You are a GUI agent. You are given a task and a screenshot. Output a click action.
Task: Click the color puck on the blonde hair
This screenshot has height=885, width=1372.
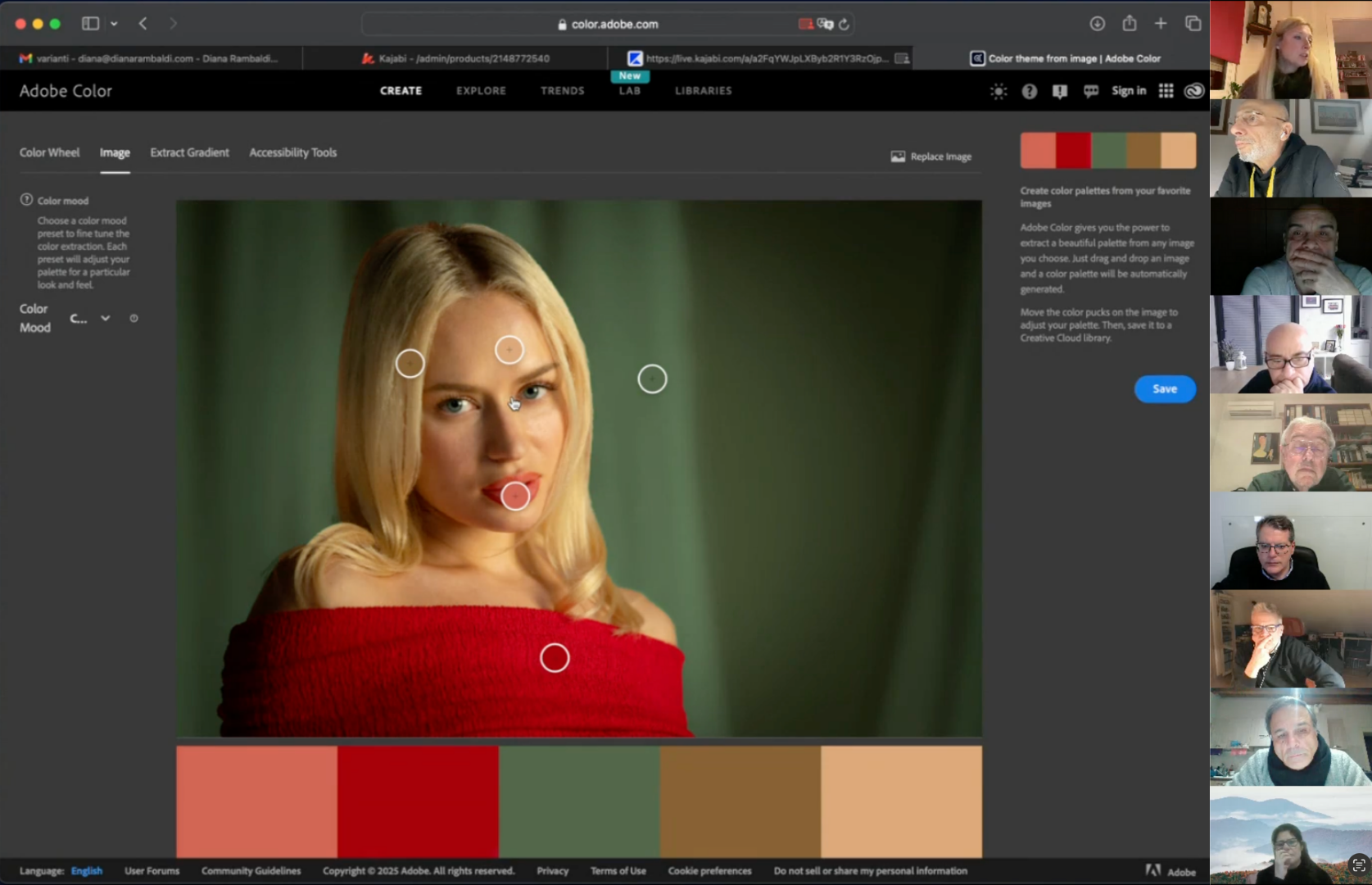(x=410, y=363)
